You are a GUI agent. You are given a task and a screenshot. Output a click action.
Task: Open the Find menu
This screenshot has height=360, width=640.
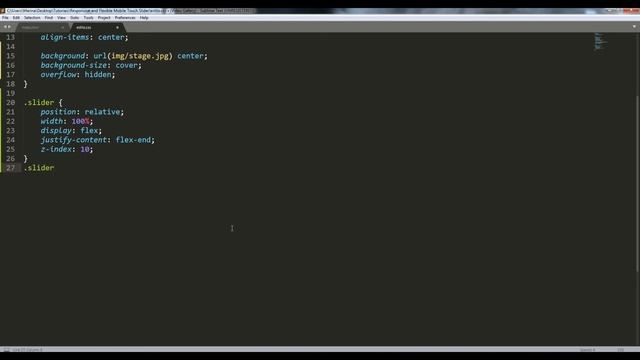(x=49, y=18)
